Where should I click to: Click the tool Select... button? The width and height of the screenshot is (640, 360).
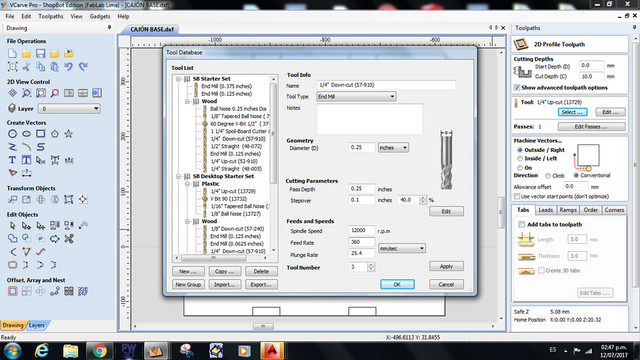pyautogui.click(x=572, y=112)
